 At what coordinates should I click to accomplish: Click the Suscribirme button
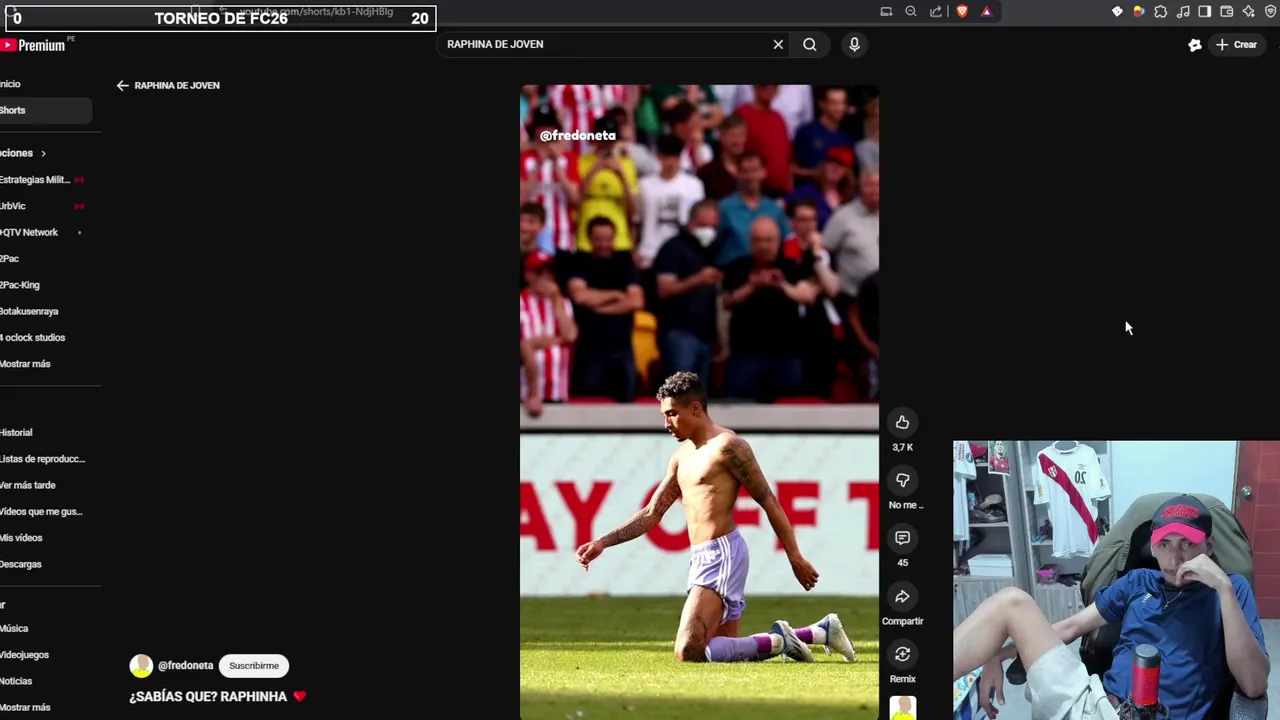tap(254, 666)
